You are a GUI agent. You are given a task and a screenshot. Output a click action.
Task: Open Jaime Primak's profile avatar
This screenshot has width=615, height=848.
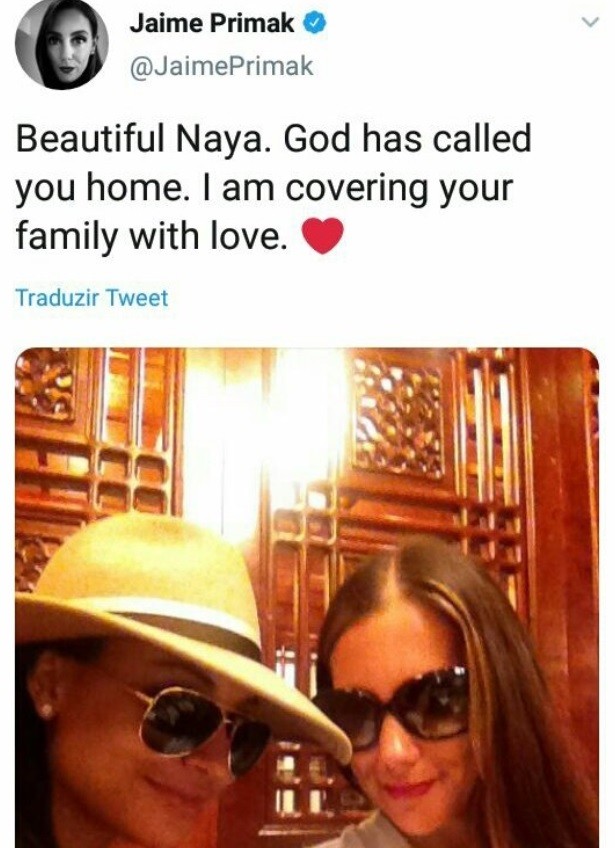(x=61, y=44)
